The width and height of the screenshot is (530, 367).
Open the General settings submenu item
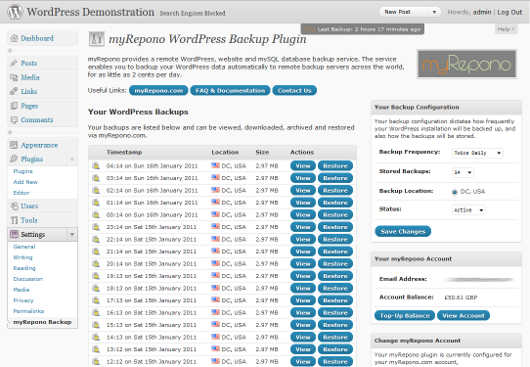pos(24,247)
